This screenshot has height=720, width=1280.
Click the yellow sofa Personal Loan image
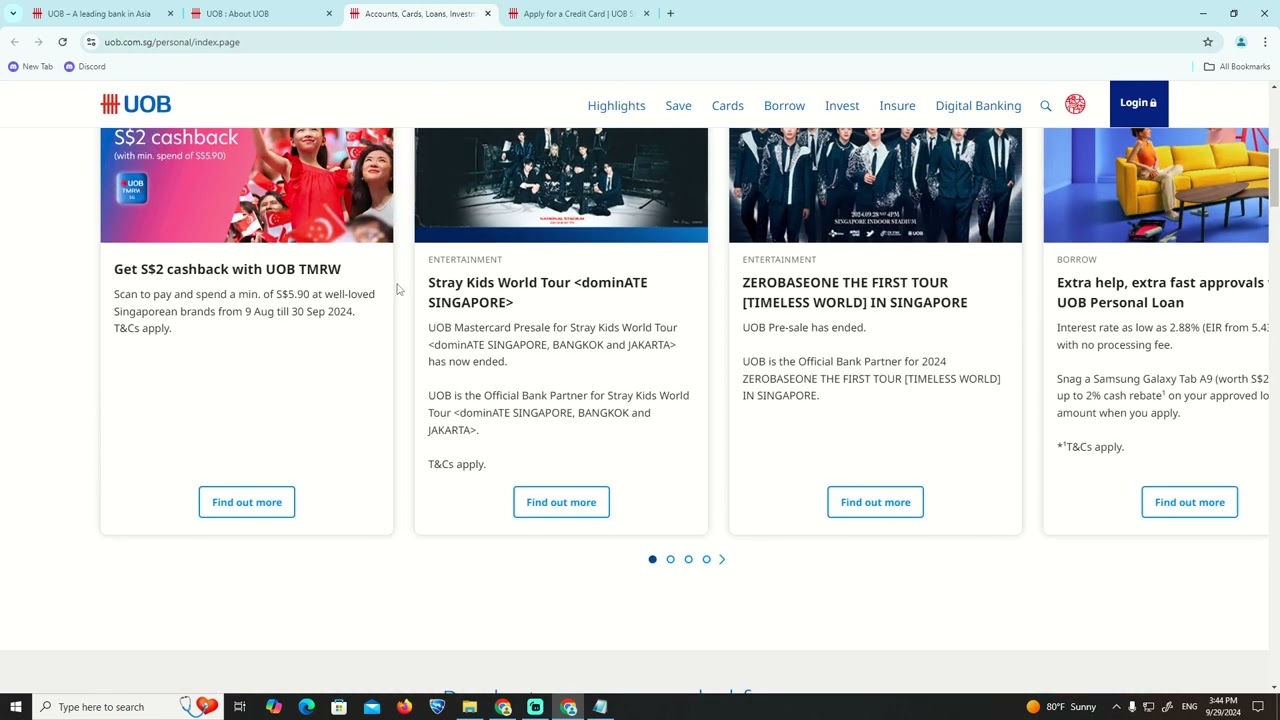click(1156, 185)
